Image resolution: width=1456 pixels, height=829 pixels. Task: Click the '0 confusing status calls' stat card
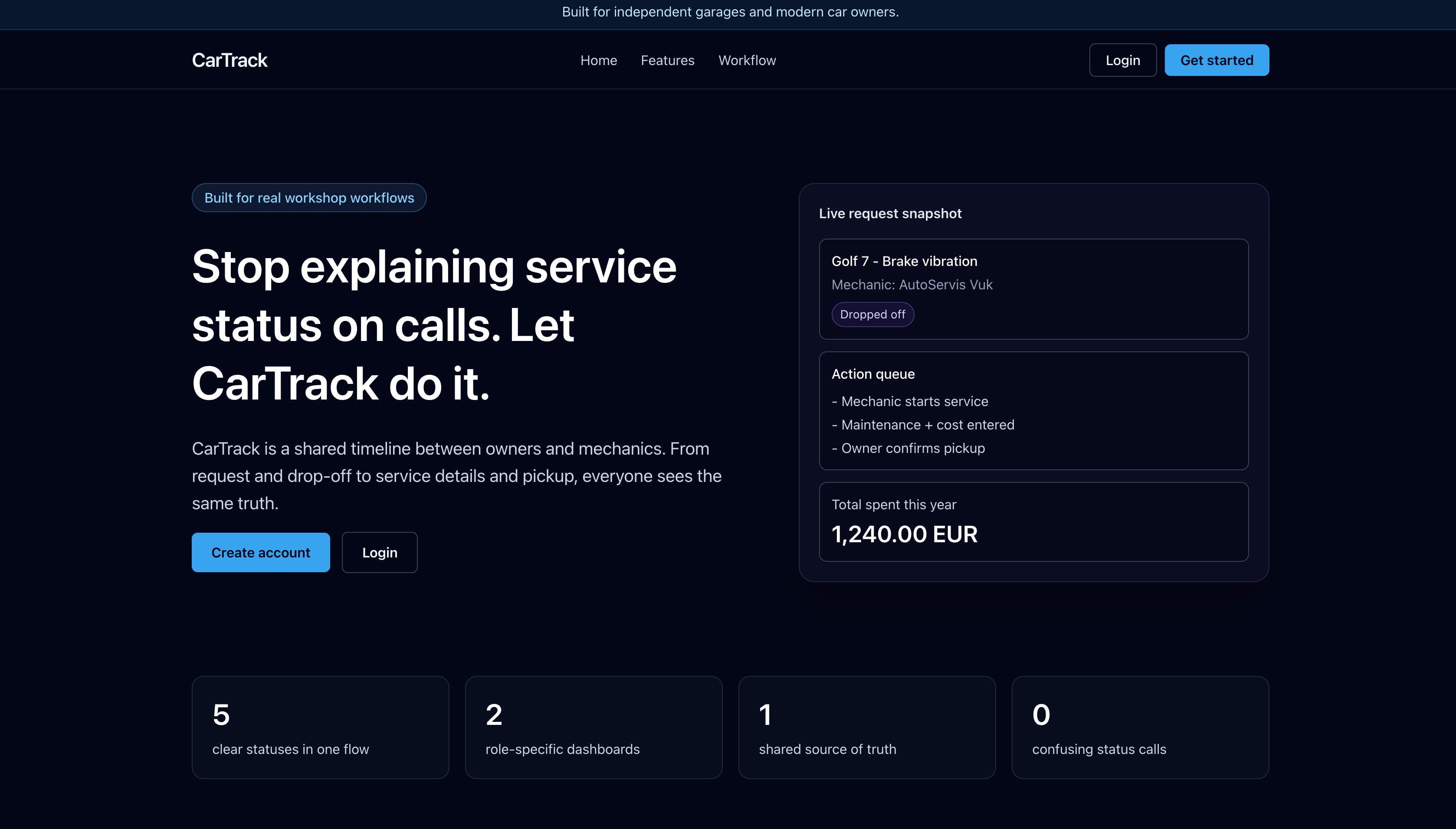tap(1140, 727)
